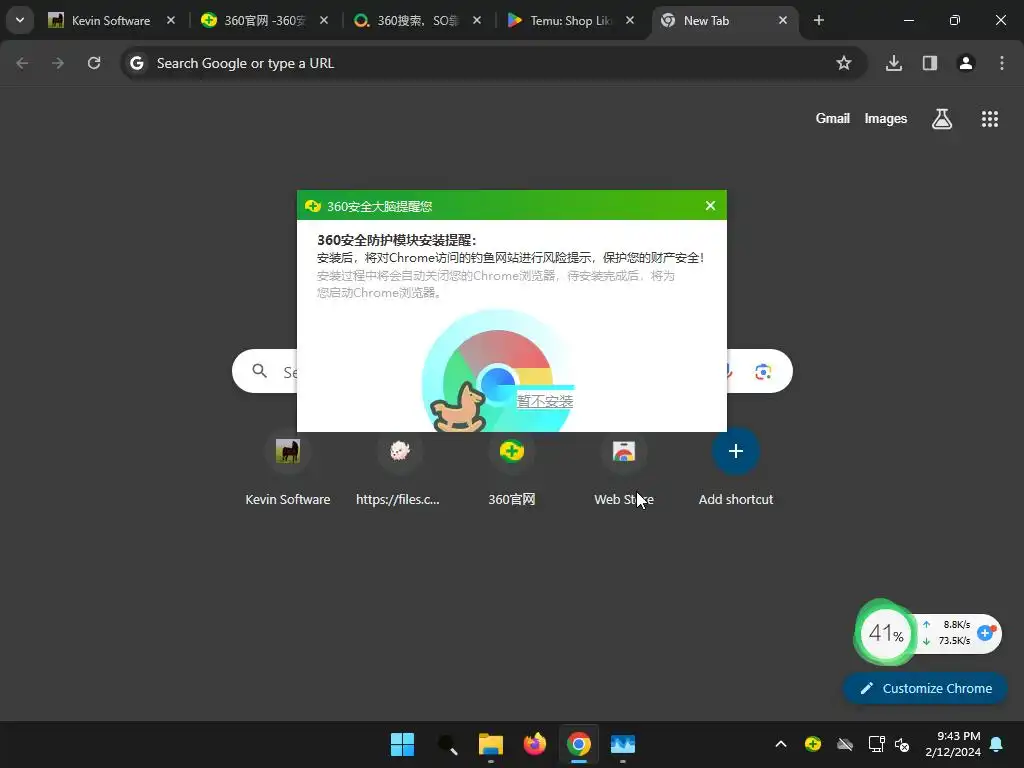Open the Windows Start menu
Screen dimensions: 1024x768
click(x=402, y=744)
